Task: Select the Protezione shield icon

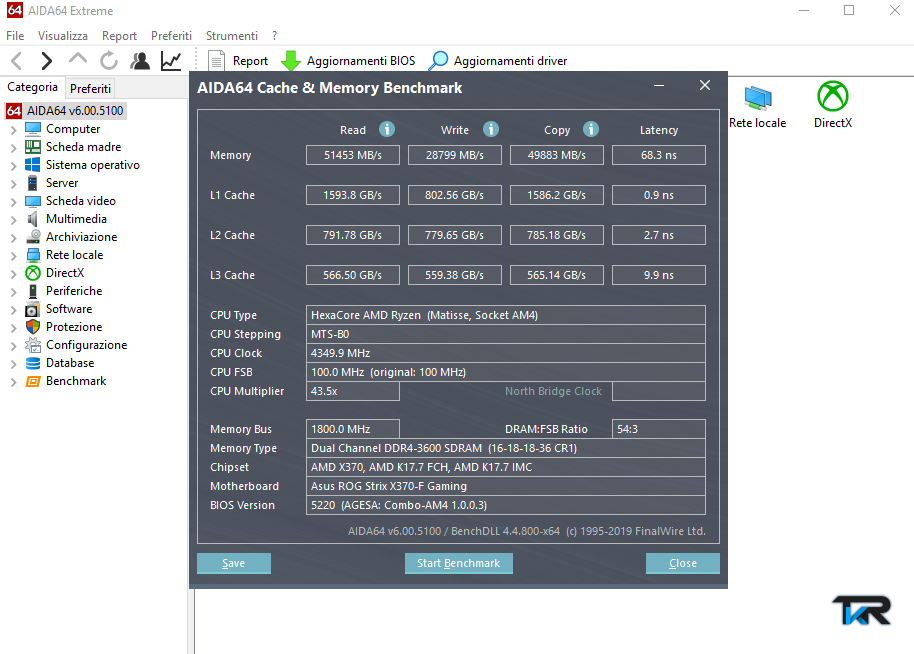Action: (x=33, y=327)
